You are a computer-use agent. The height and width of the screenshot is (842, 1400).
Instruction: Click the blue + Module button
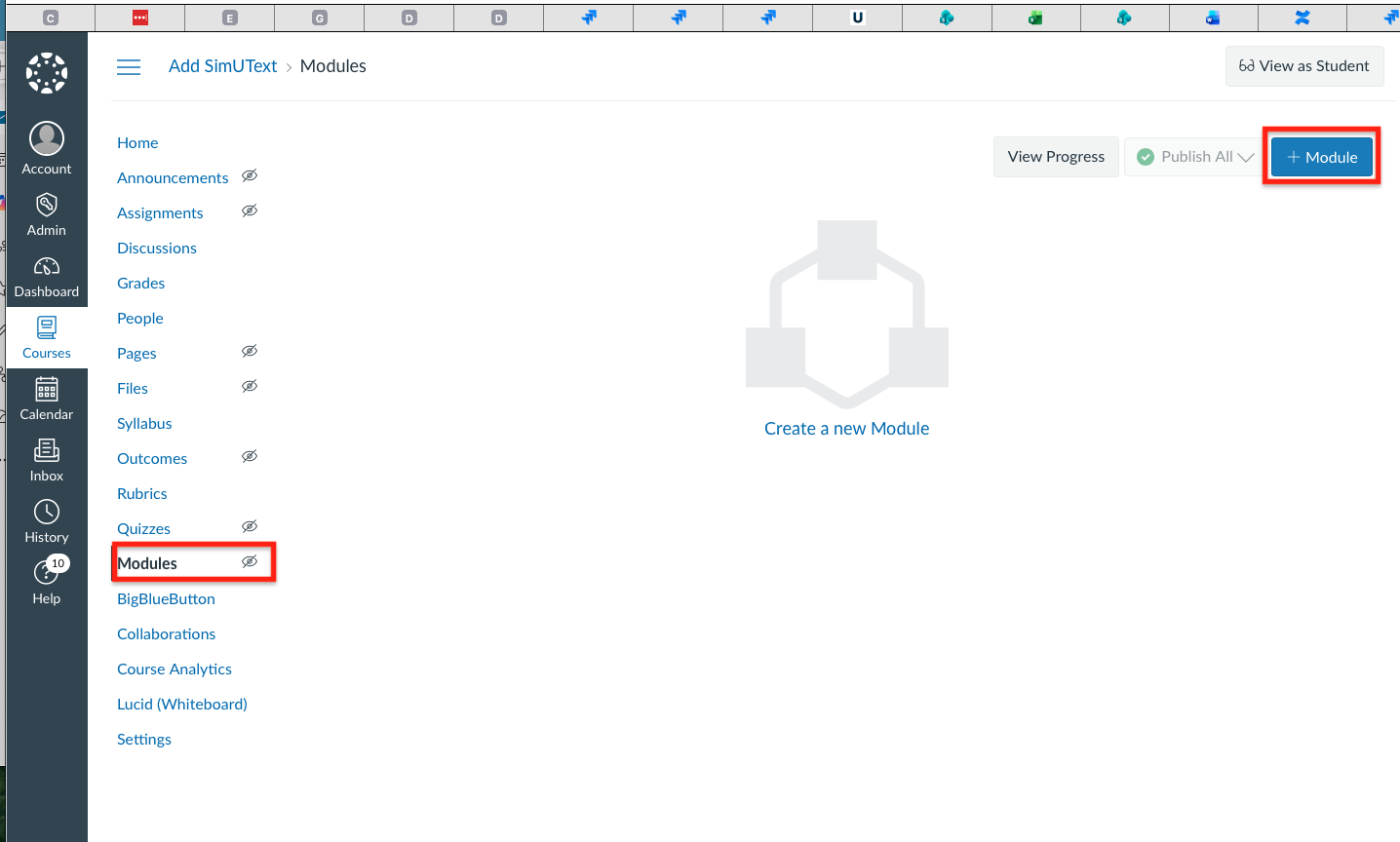(1321, 157)
